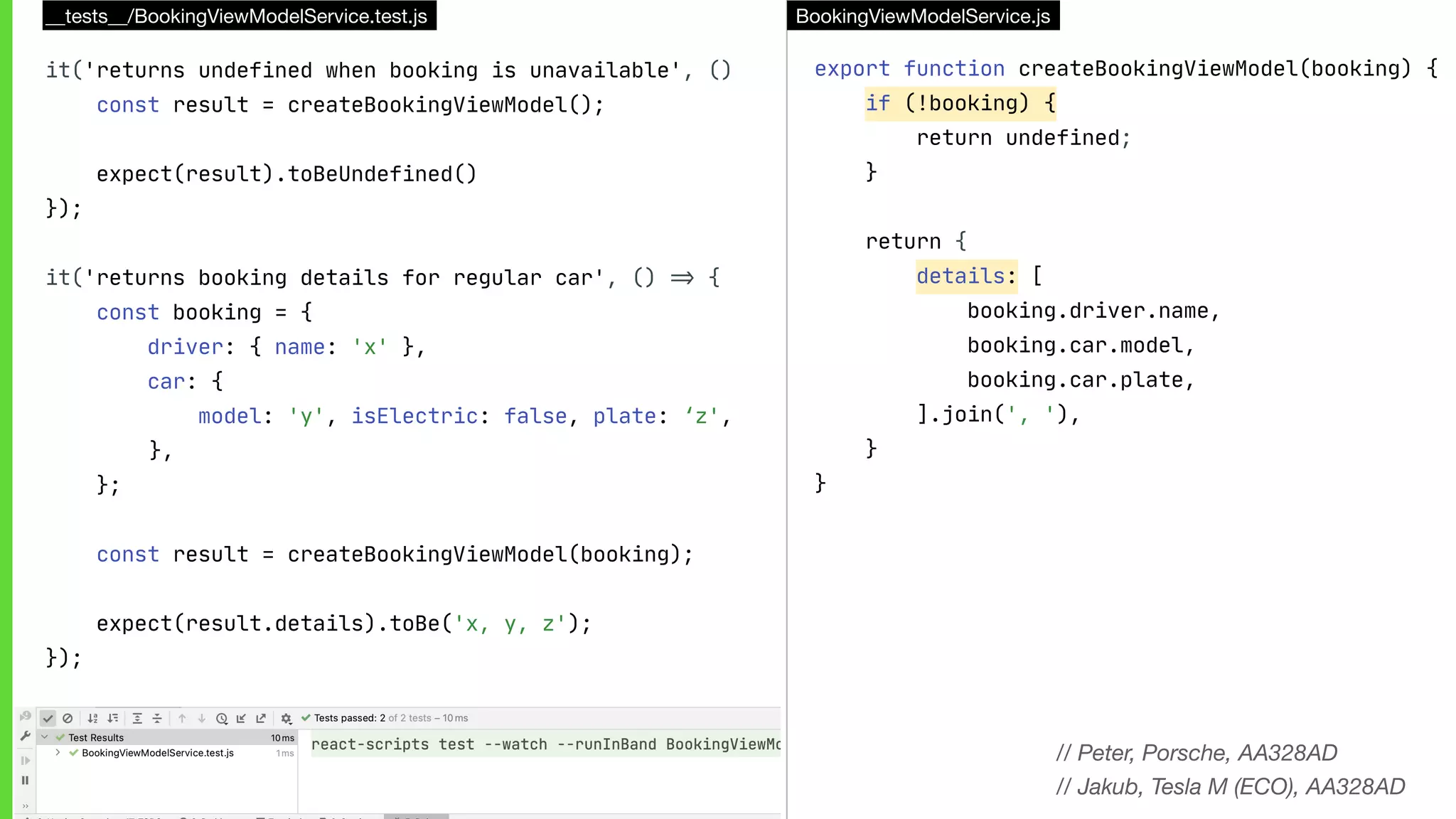The width and height of the screenshot is (1456, 819).
Task: Go to next failed test arrow
Action: click(202, 718)
